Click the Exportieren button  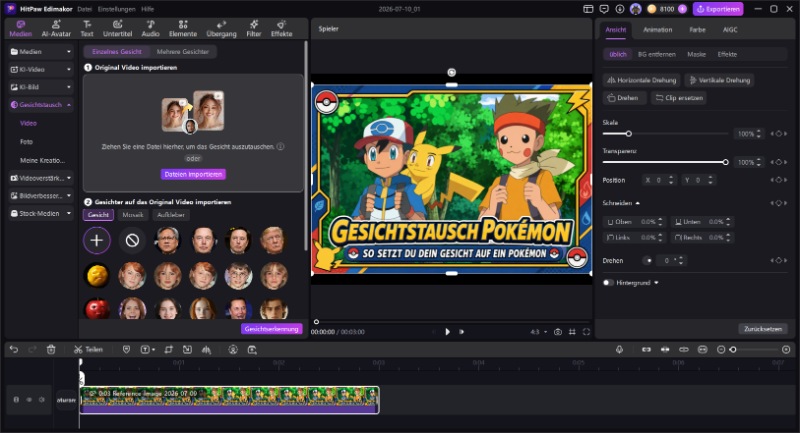coord(718,9)
